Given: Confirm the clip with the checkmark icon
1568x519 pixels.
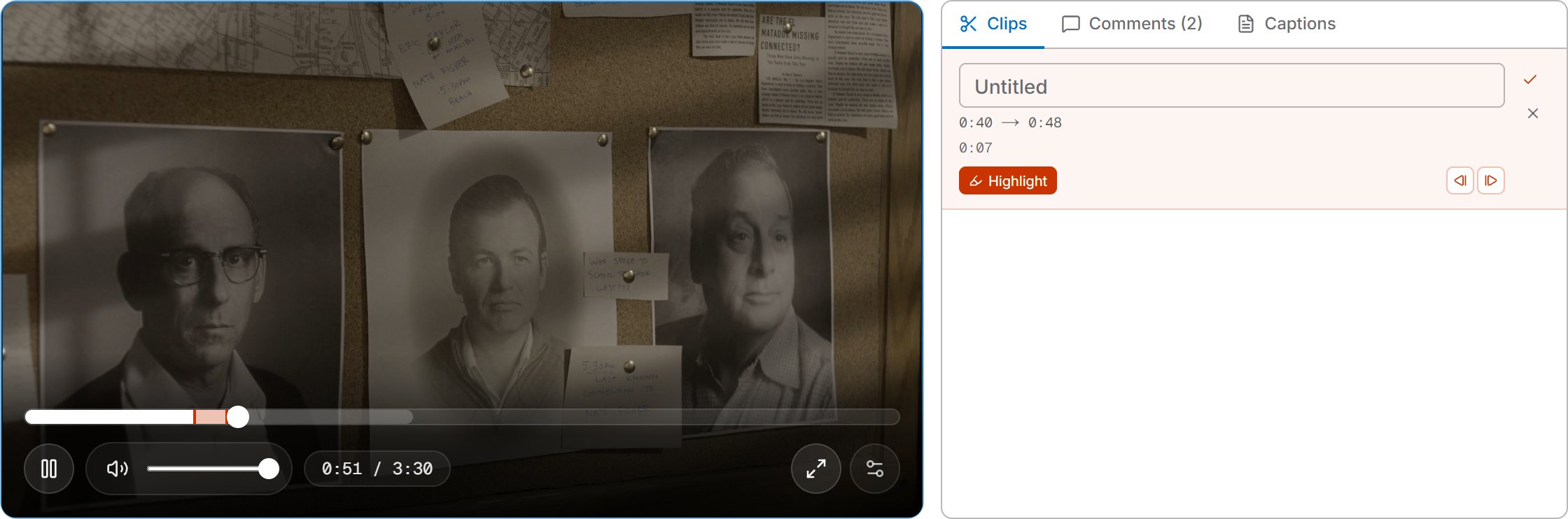Looking at the screenshot, I should (1530, 79).
